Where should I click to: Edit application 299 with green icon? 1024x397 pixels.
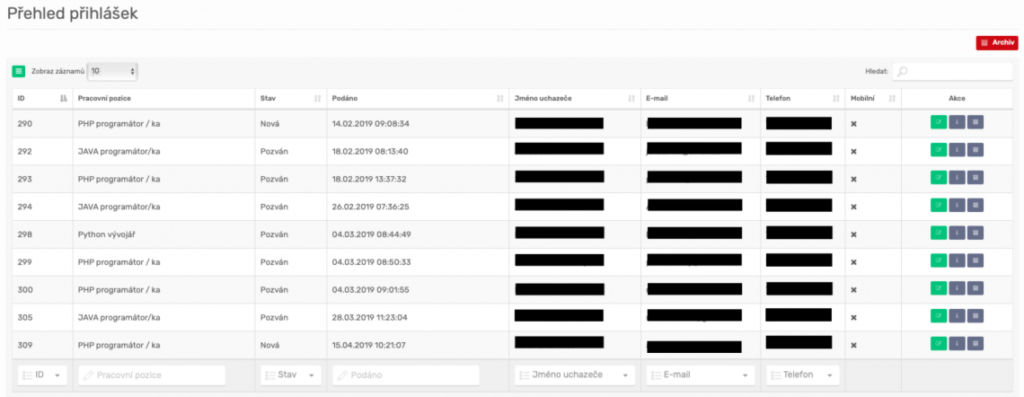point(938,261)
